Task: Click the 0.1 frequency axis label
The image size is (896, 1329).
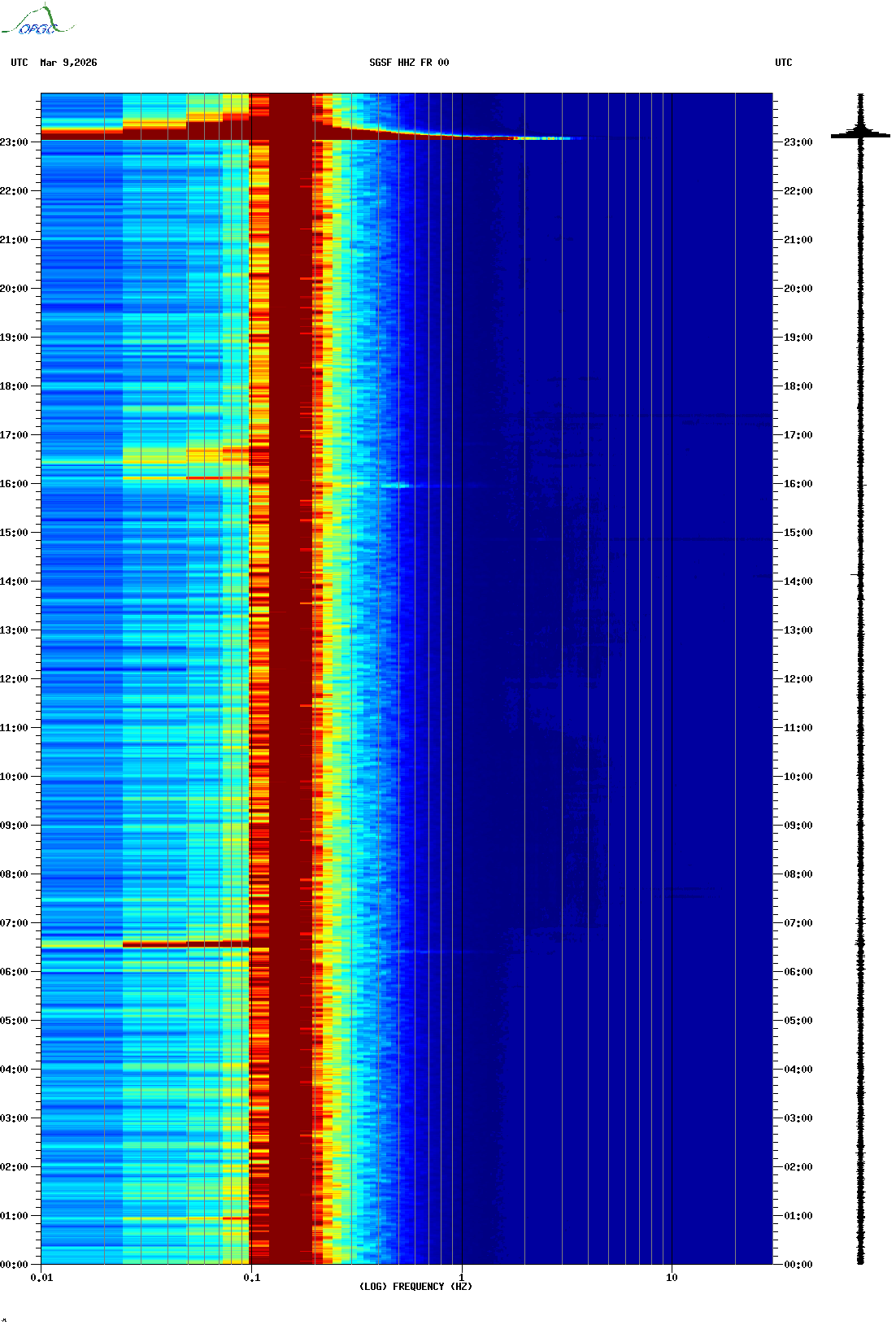Action: [252, 1278]
